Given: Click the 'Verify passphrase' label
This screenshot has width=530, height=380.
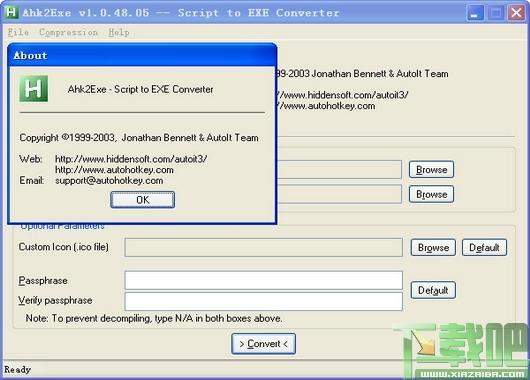Looking at the screenshot, I should (55, 300).
